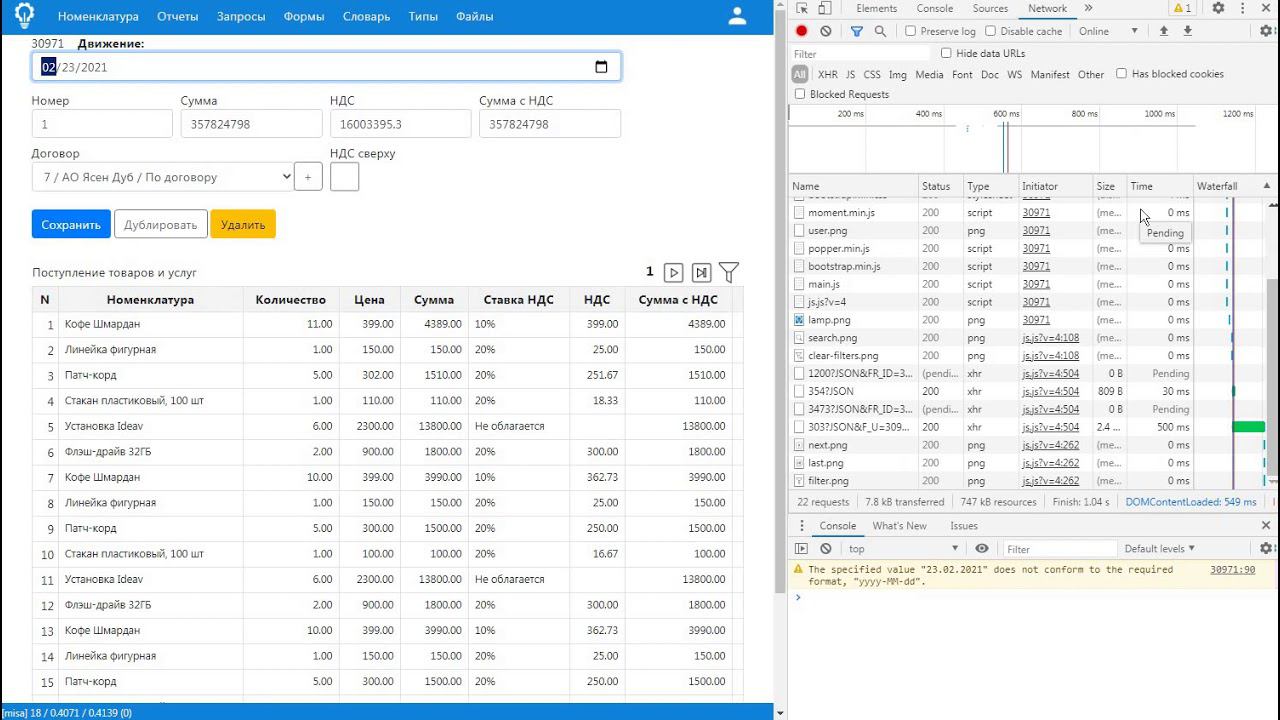Sort by Waterfall column arrow
The image size is (1280, 720).
(1266, 186)
